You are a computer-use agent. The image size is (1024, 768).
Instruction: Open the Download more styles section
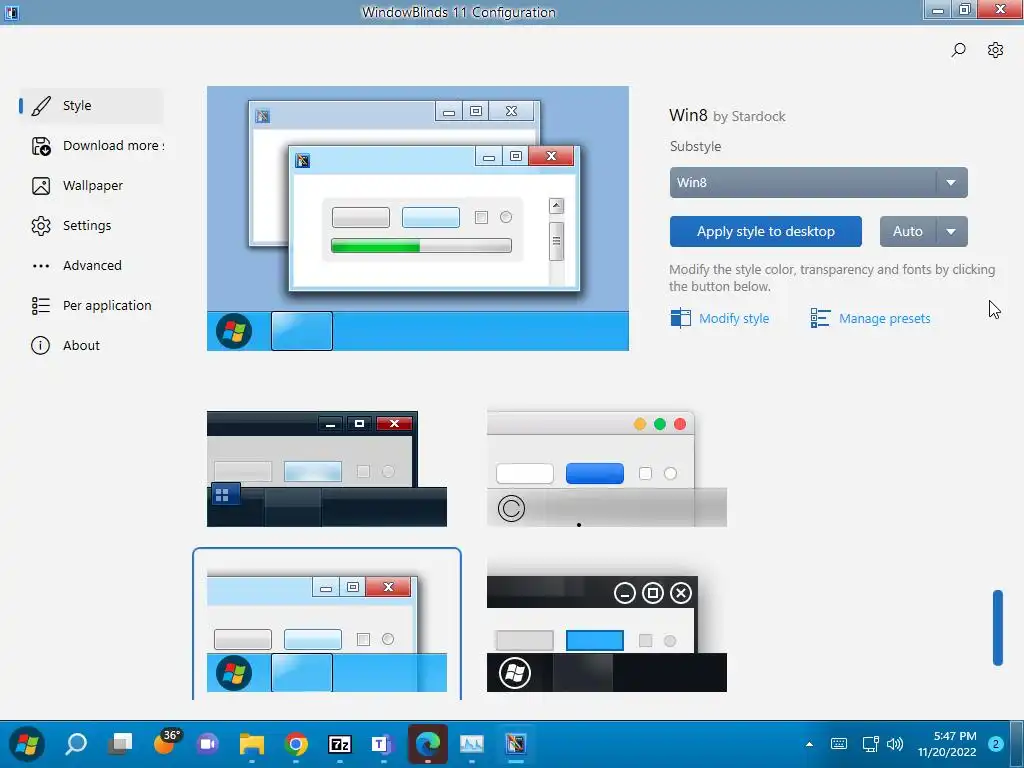tap(91, 146)
